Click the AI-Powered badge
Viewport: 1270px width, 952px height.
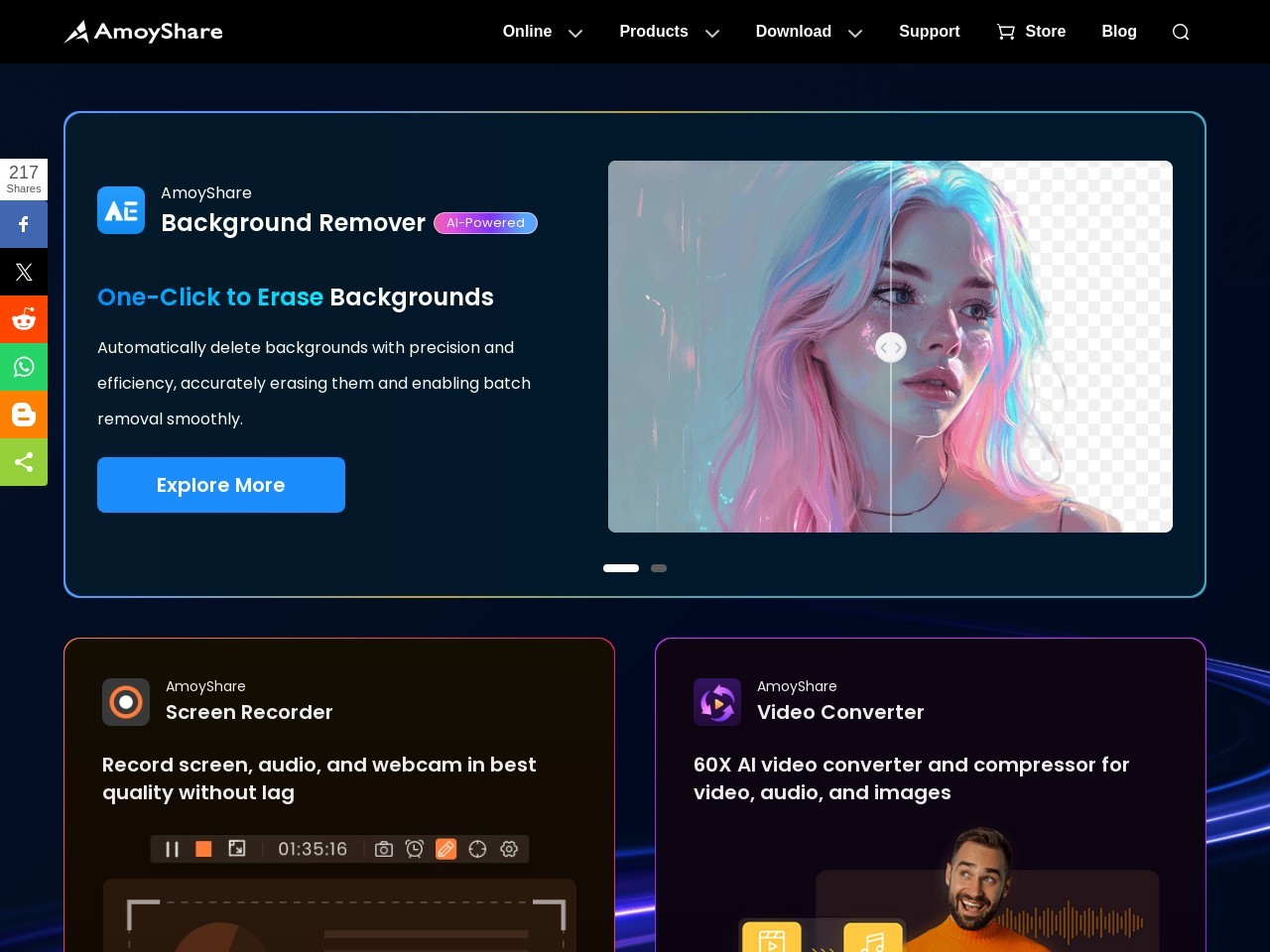485,223
